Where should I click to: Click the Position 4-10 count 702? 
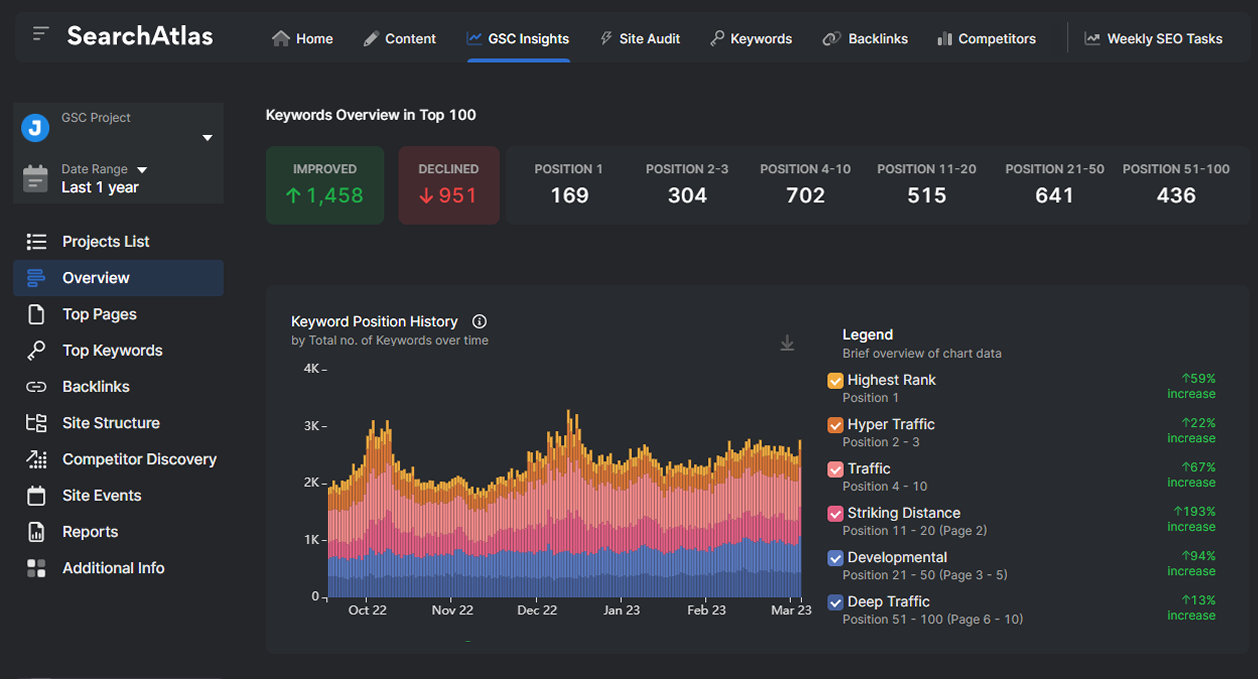(x=805, y=195)
